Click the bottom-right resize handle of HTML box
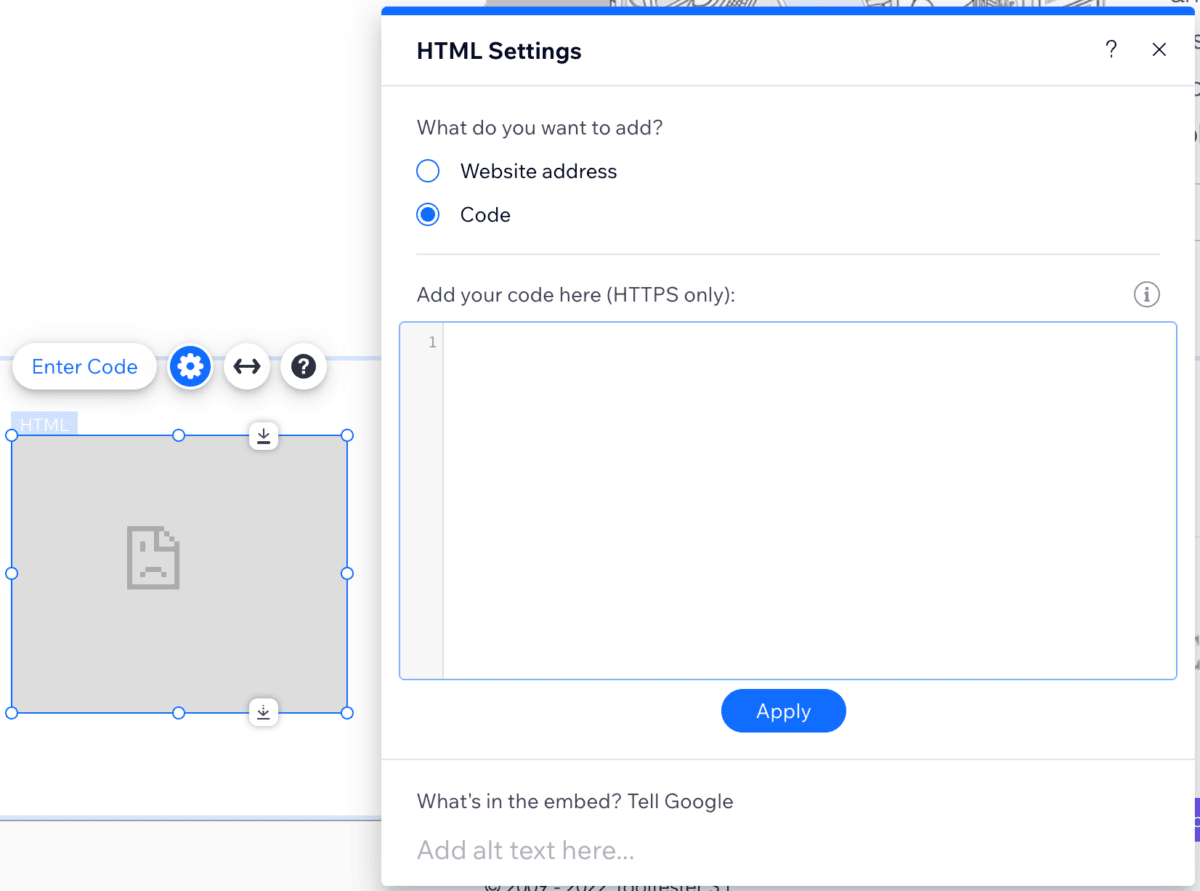This screenshot has width=1200, height=891. pos(347,713)
